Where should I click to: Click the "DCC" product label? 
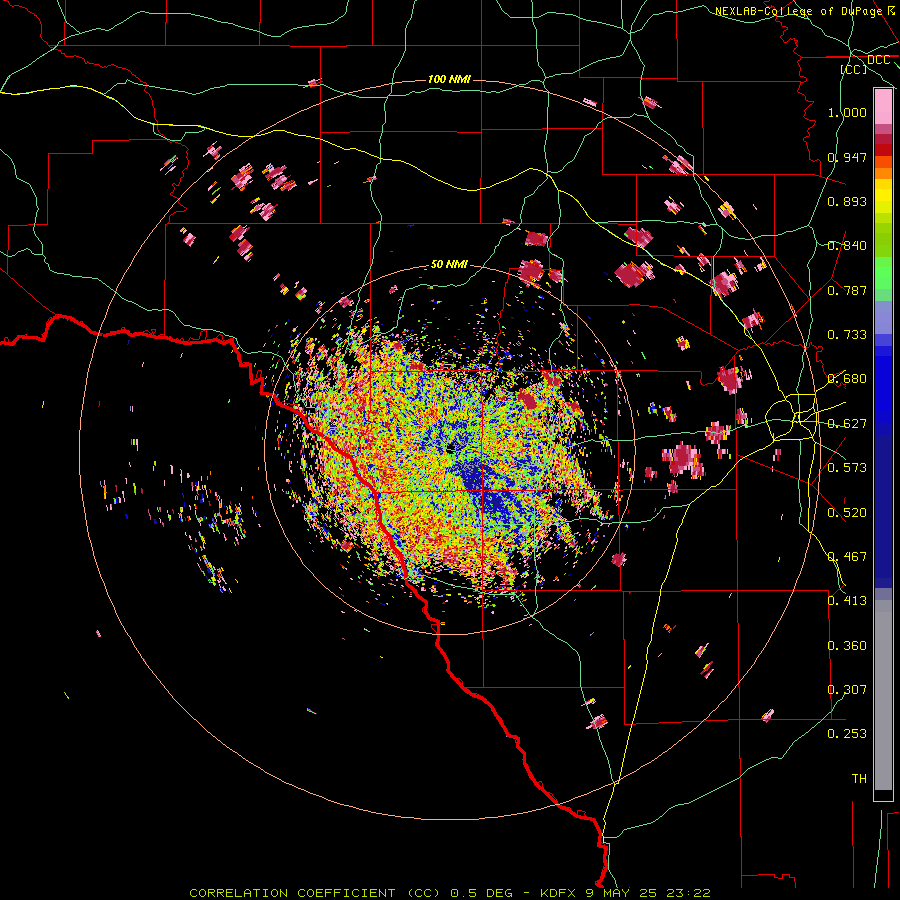(878, 60)
